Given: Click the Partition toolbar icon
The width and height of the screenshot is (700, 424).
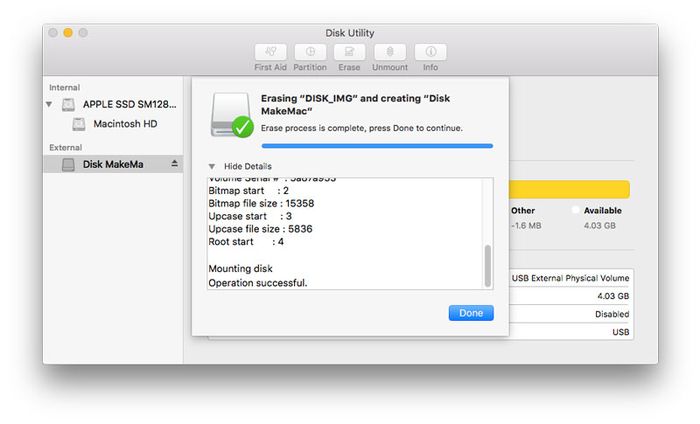Looking at the screenshot, I should tap(310, 52).
